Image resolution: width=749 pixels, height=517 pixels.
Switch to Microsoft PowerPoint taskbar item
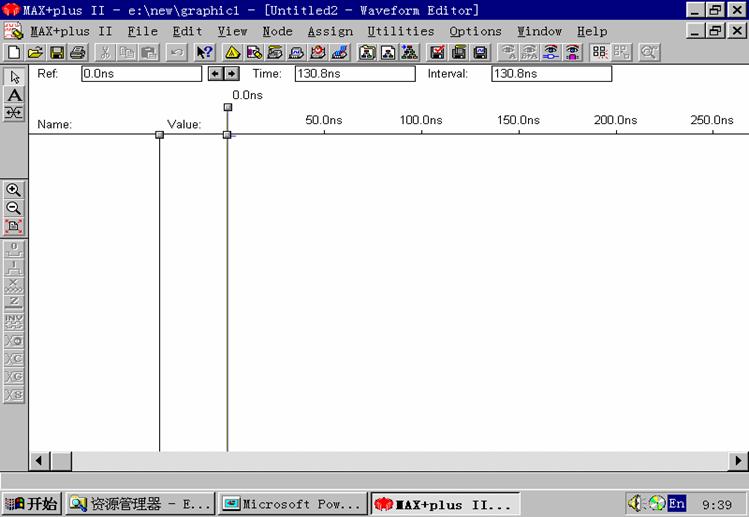point(292,504)
